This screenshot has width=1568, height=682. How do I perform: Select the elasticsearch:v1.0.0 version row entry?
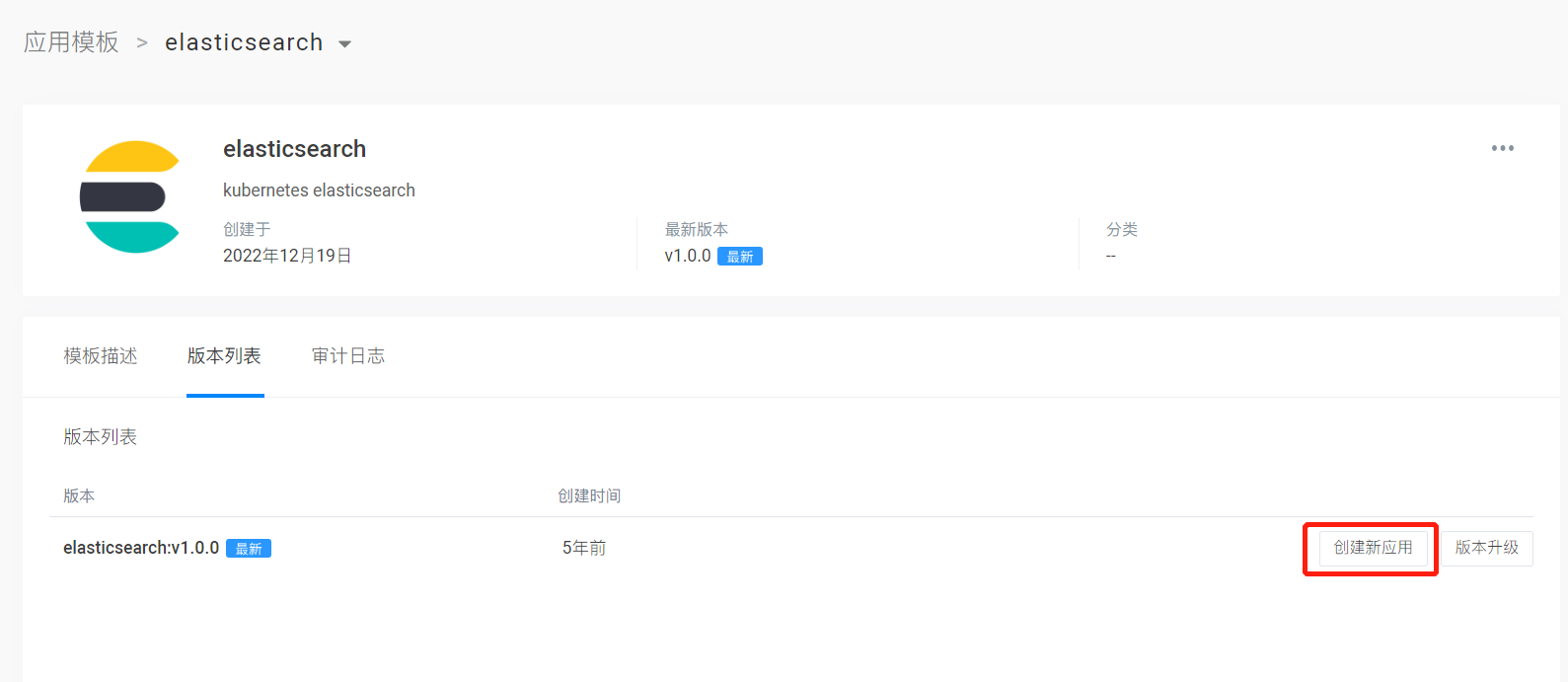tap(141, 548)
